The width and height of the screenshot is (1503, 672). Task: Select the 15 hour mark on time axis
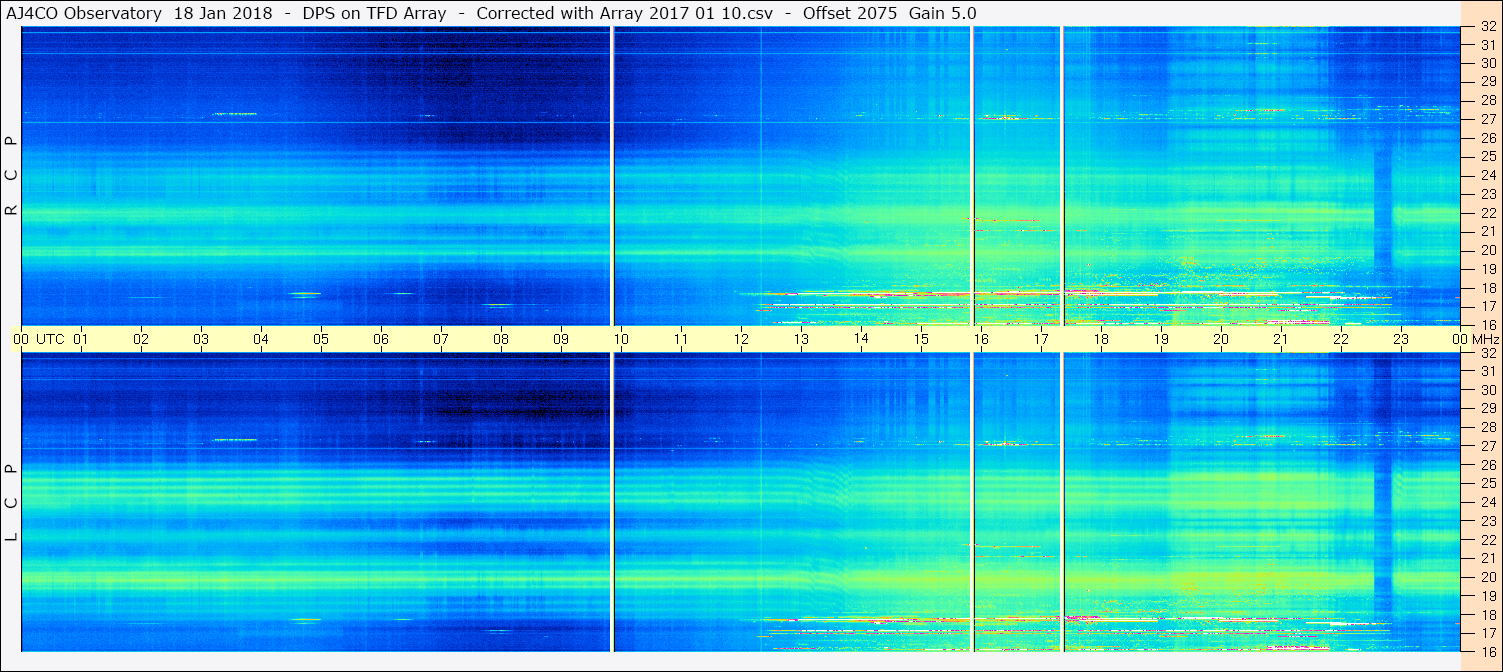921,340
